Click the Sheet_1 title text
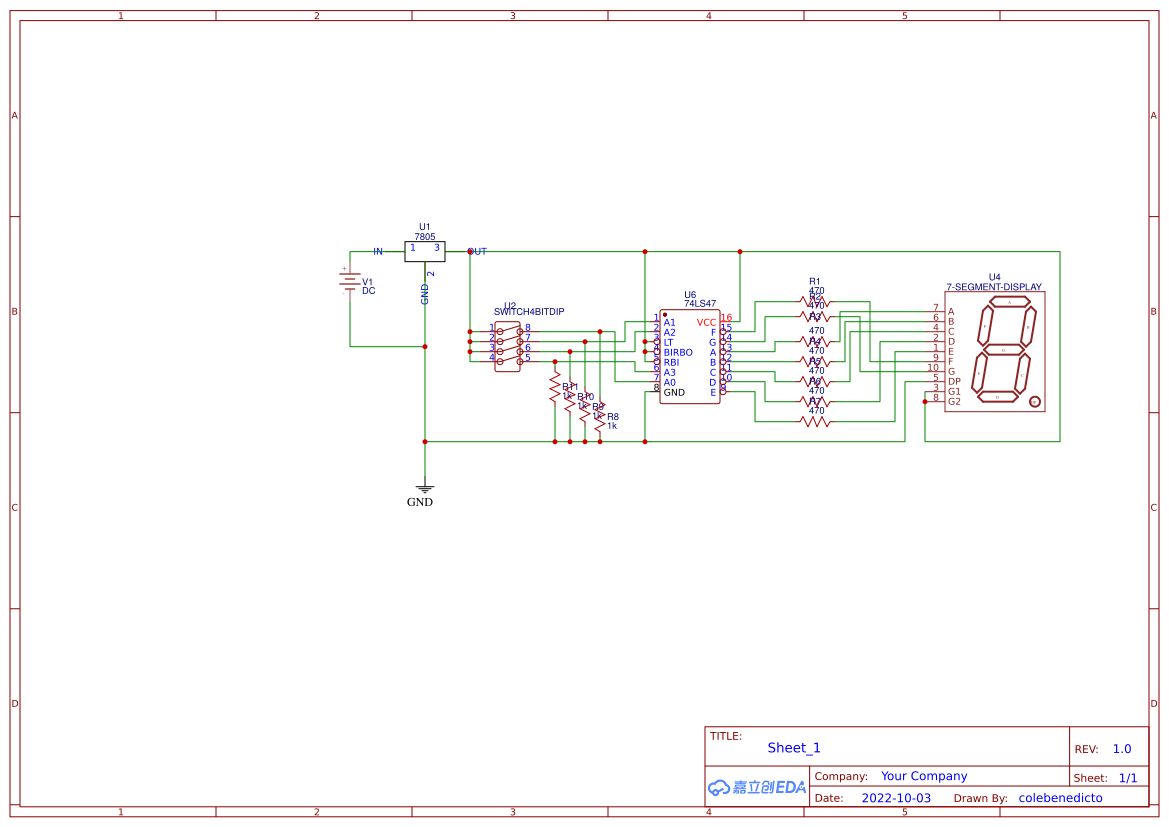 click(x=793, y=747)
